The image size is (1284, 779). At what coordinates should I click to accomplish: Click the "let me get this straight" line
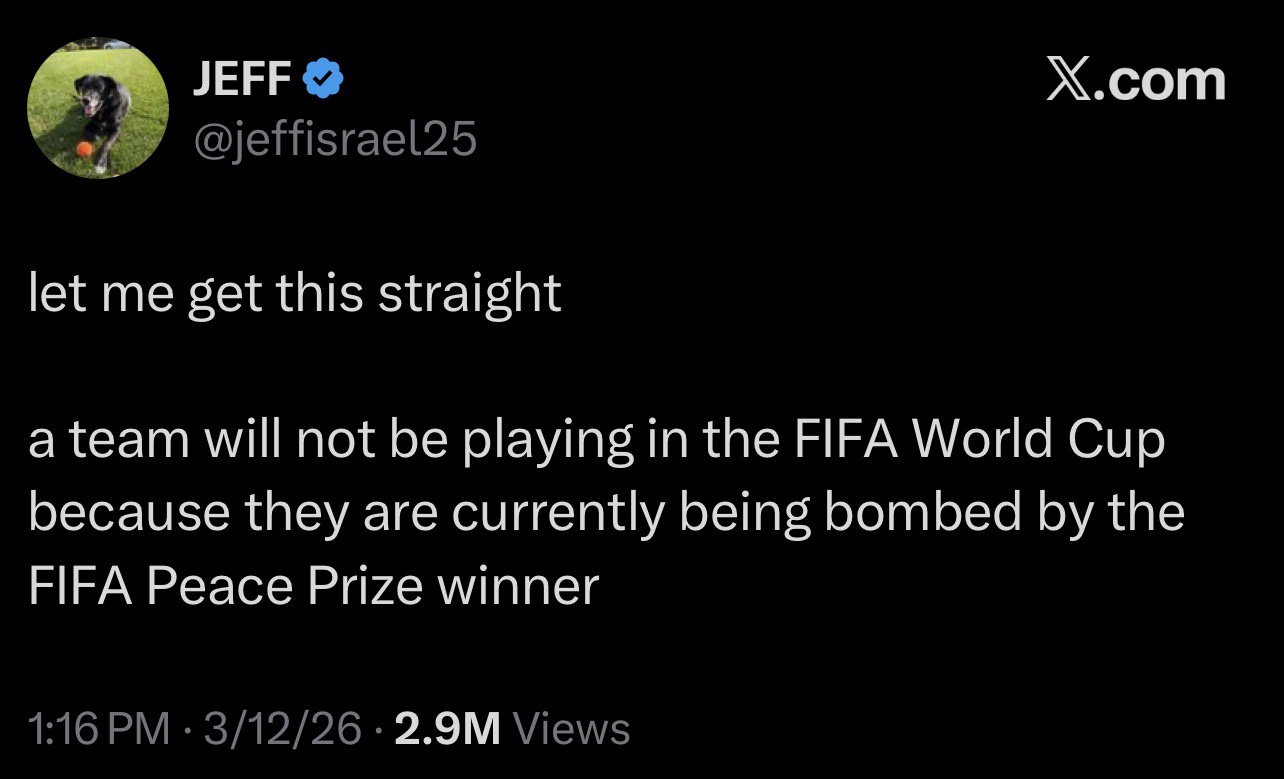[x=295, y=294]
